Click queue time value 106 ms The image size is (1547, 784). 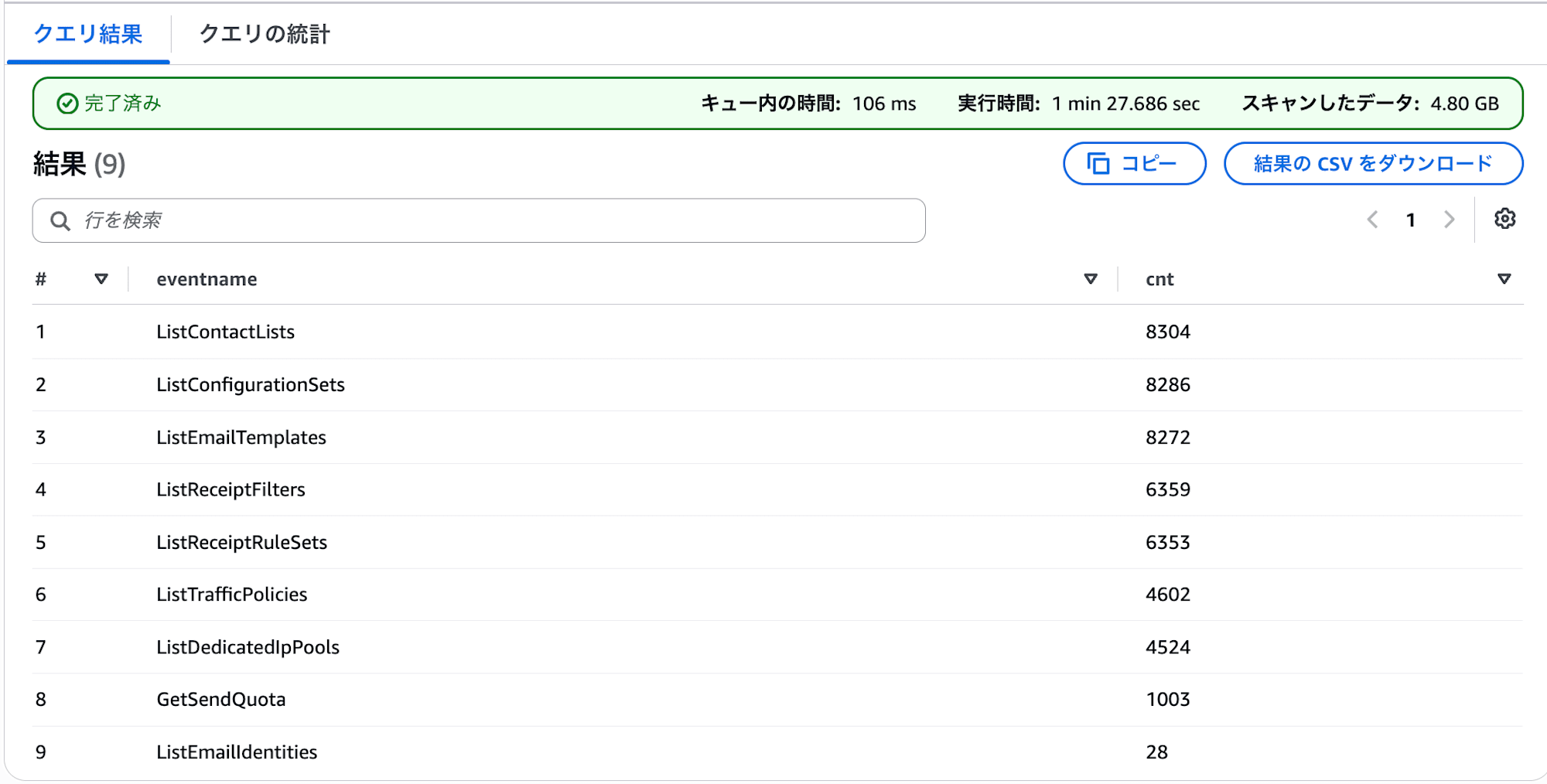[884, 104]
